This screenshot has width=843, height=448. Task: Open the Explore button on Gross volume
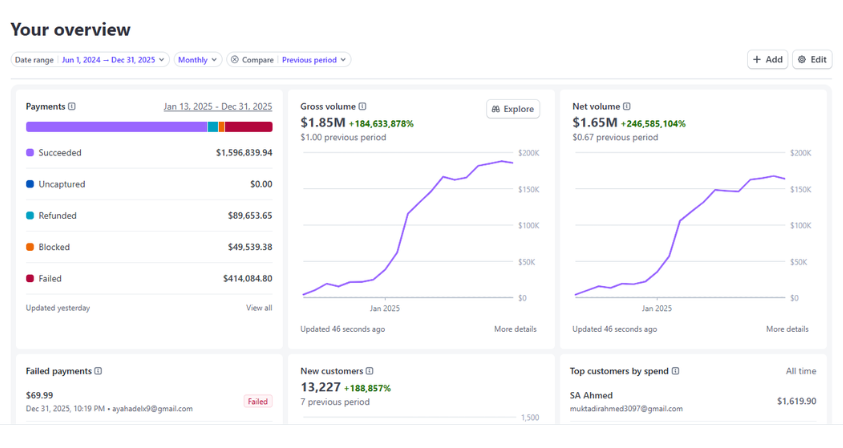point(513,109)
